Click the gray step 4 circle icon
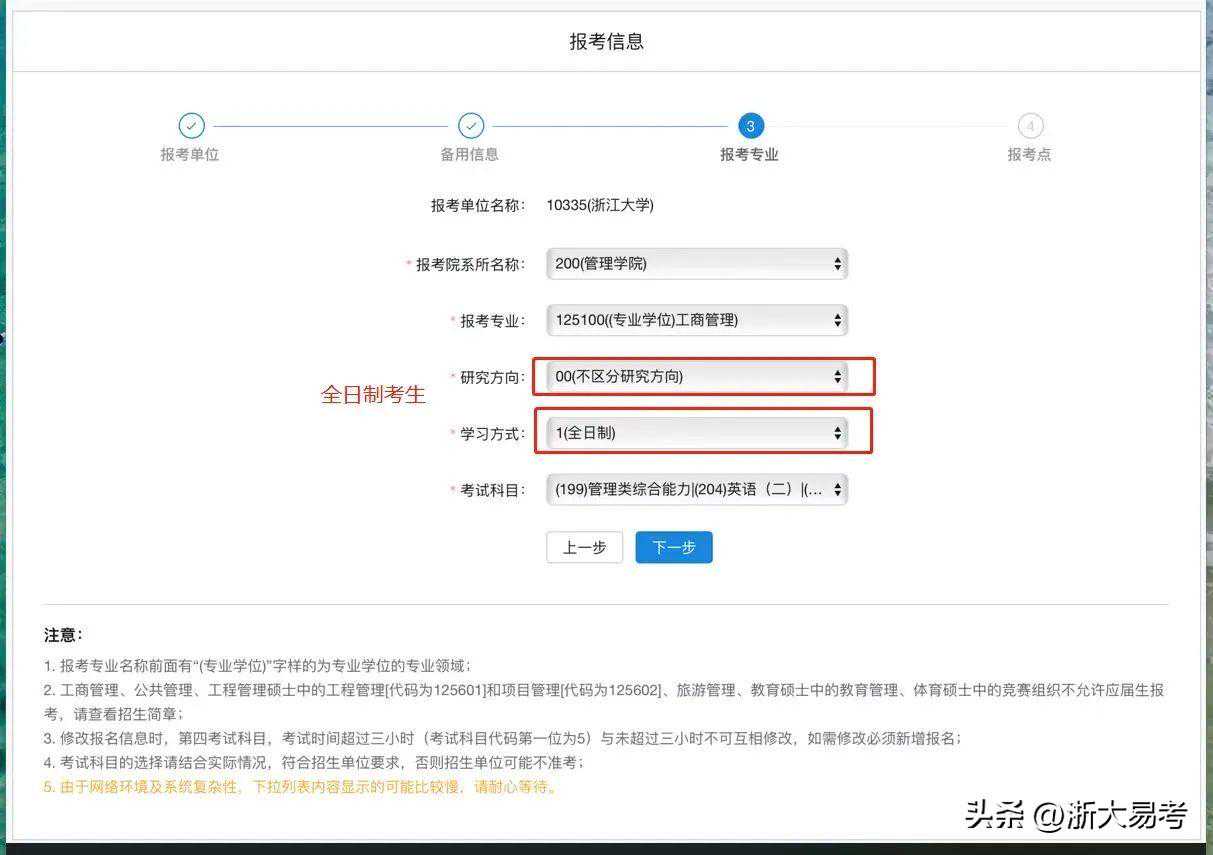Viewport: 1213px width, 855px height. click(1030, 126)
